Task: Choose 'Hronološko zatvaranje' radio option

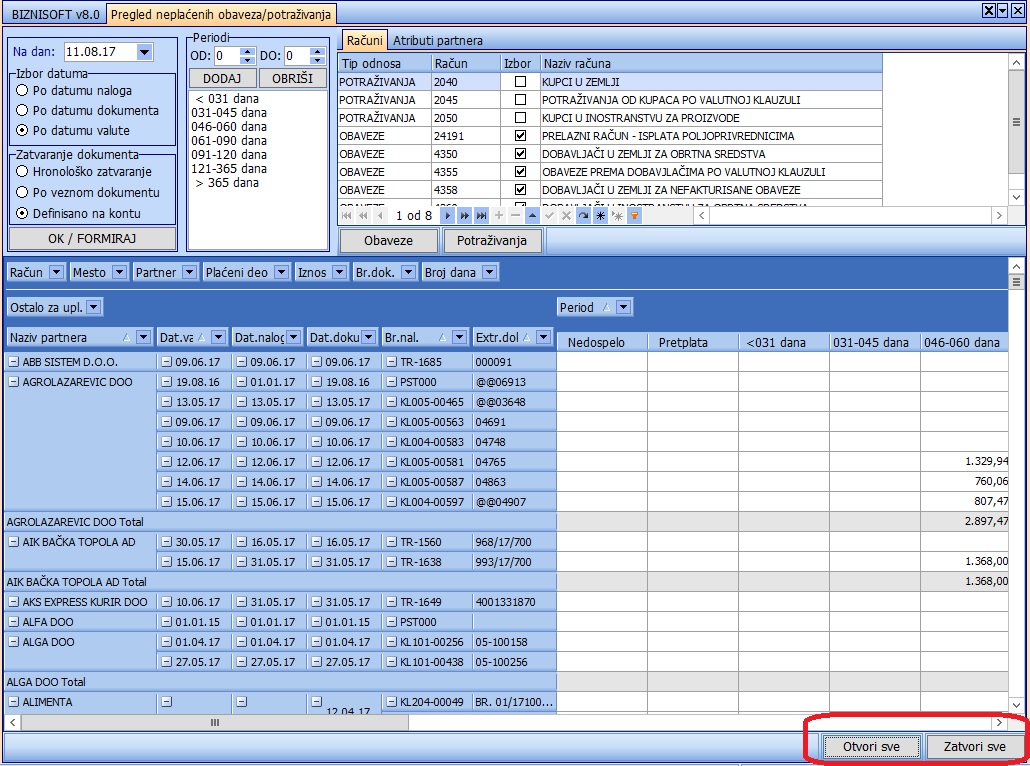Action: (x=22, y=172)
